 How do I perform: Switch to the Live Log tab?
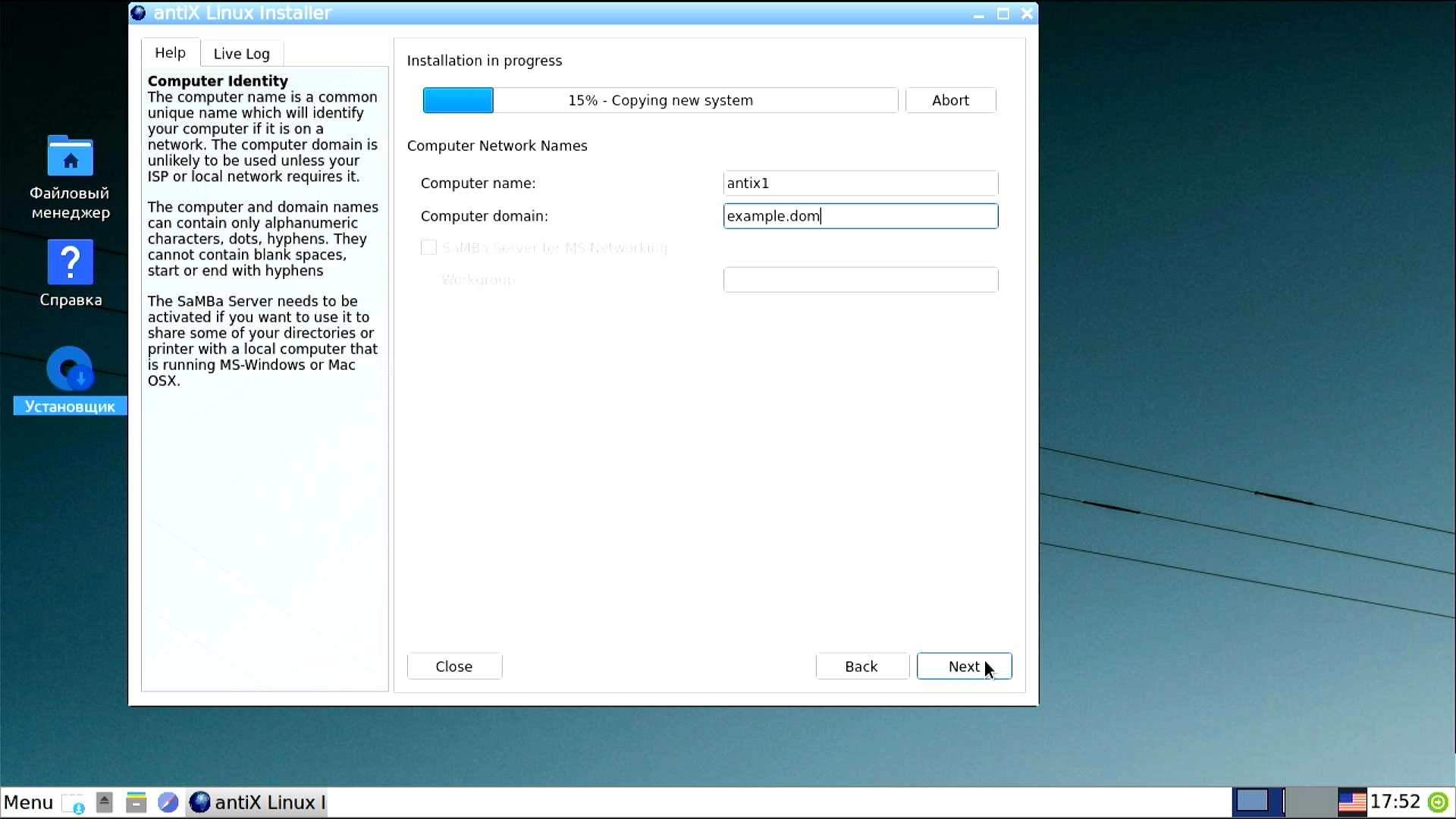click(x=241, y=53)
